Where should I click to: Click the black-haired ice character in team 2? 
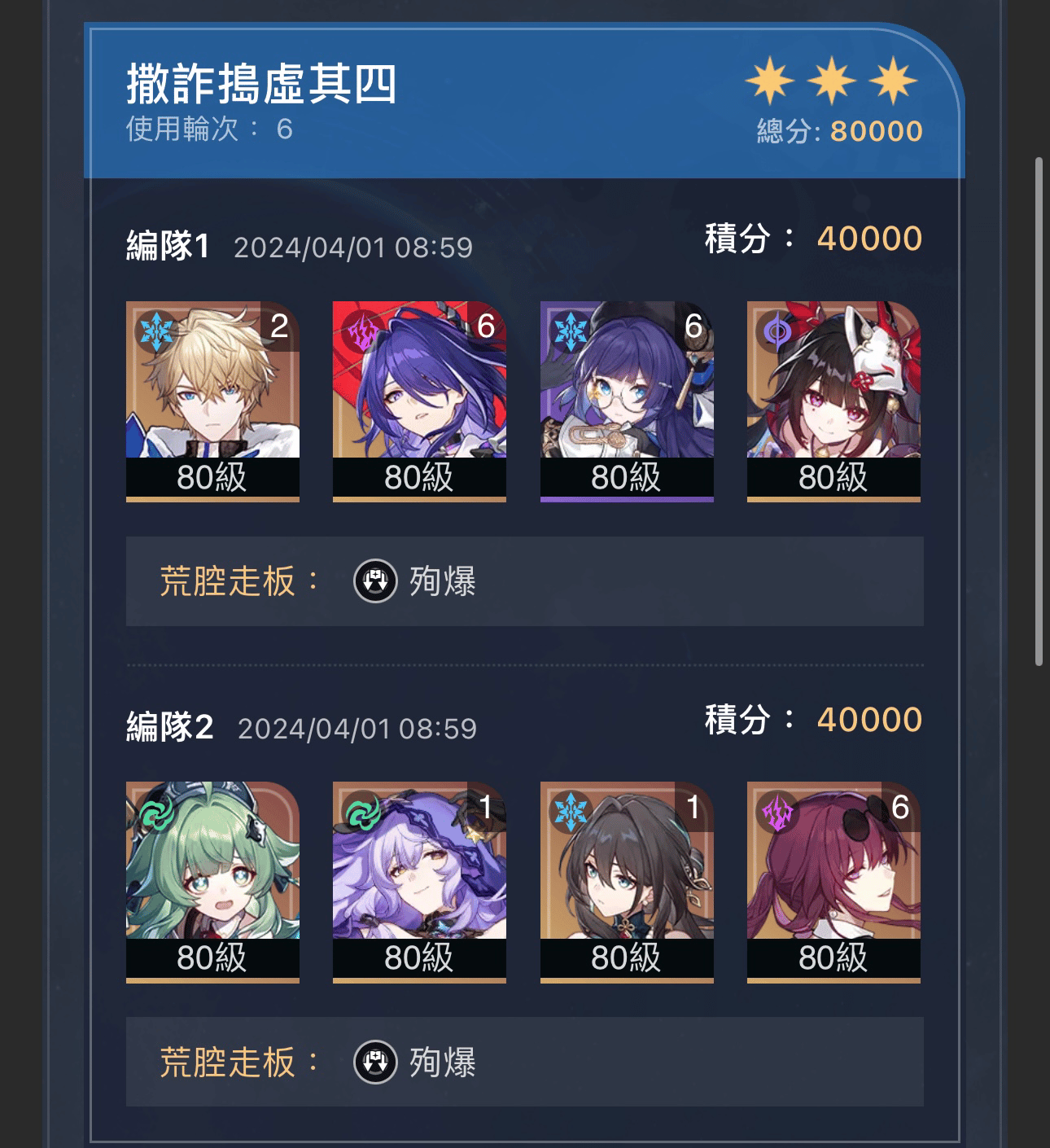627,883
